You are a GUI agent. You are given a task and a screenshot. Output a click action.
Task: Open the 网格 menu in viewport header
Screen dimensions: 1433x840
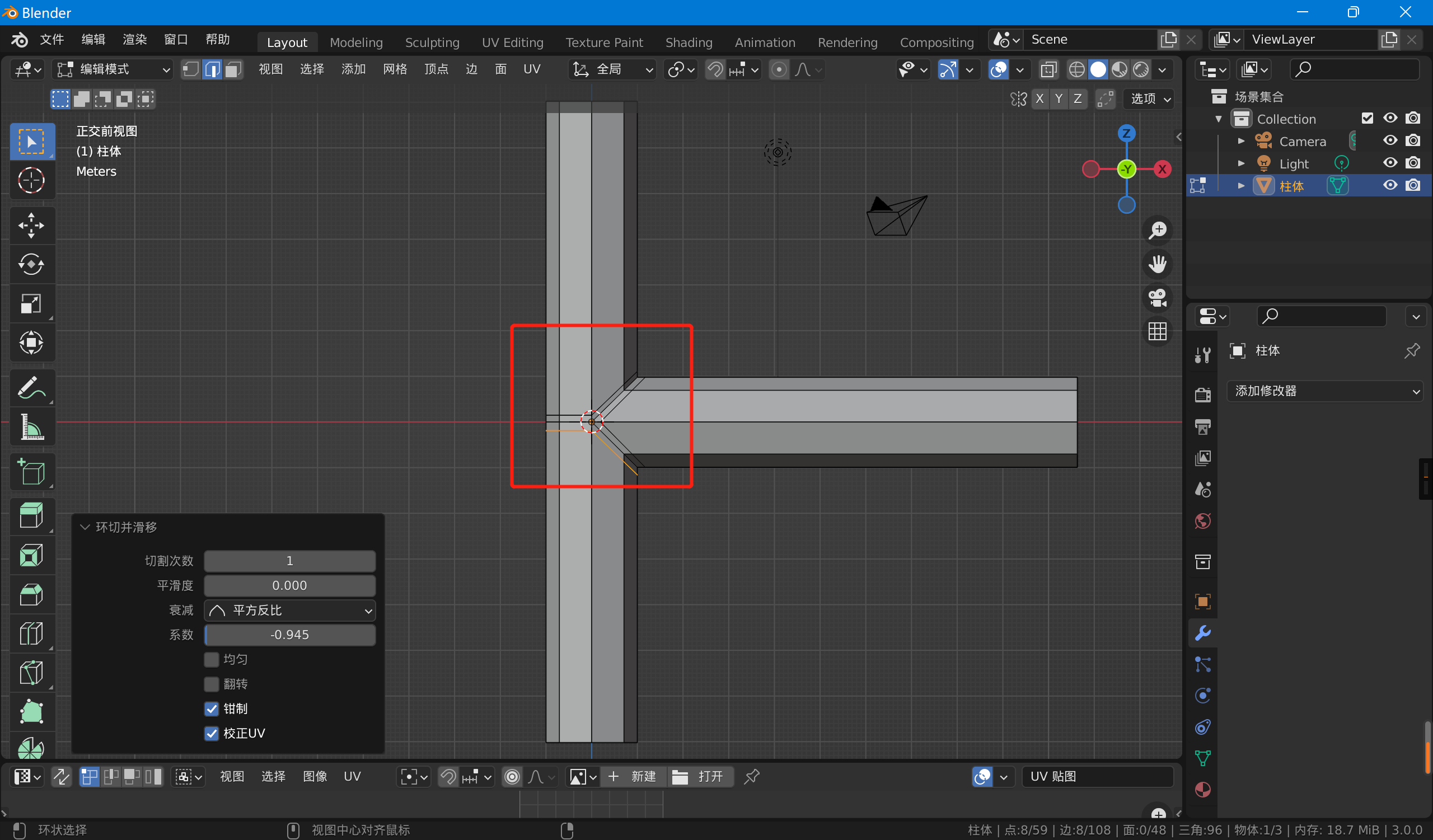coord(395,69)
